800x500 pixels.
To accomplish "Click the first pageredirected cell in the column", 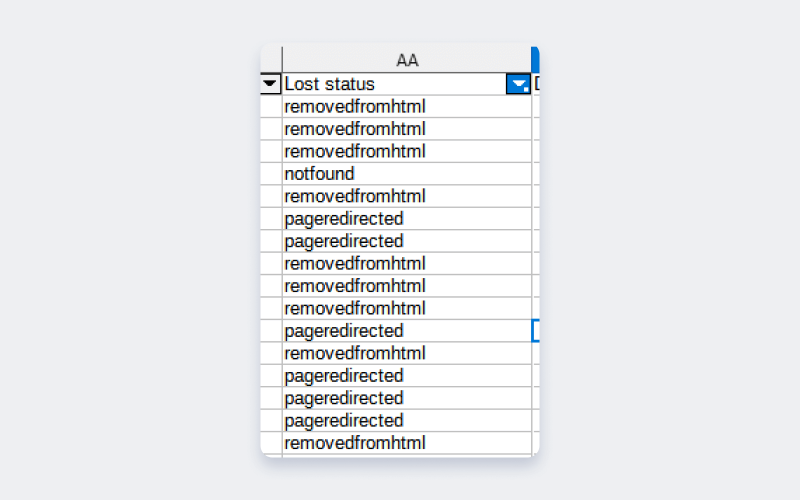I will click(x=407, y=219).
